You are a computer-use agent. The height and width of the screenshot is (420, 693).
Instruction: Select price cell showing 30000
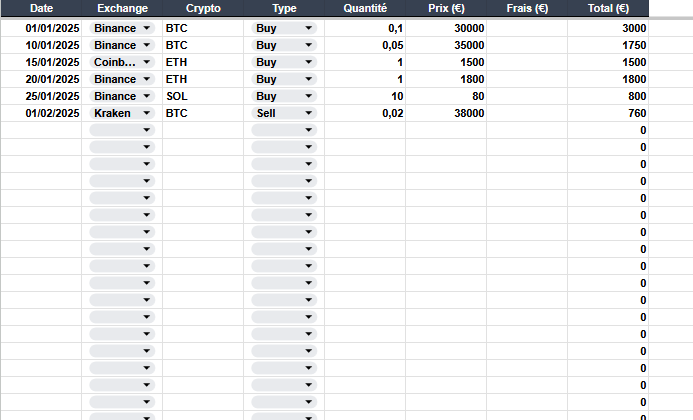[x=446, y=28]
